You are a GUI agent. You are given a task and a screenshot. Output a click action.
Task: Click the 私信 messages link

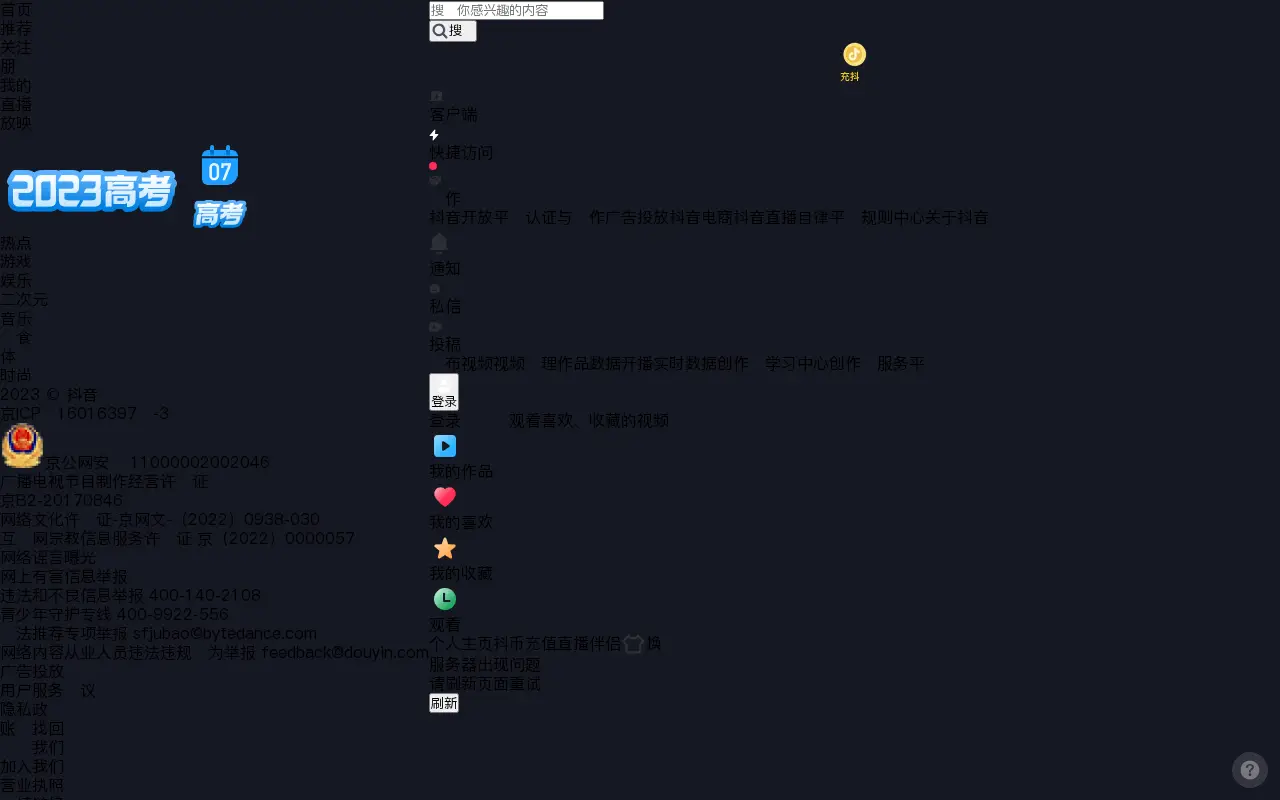[445, 306]
